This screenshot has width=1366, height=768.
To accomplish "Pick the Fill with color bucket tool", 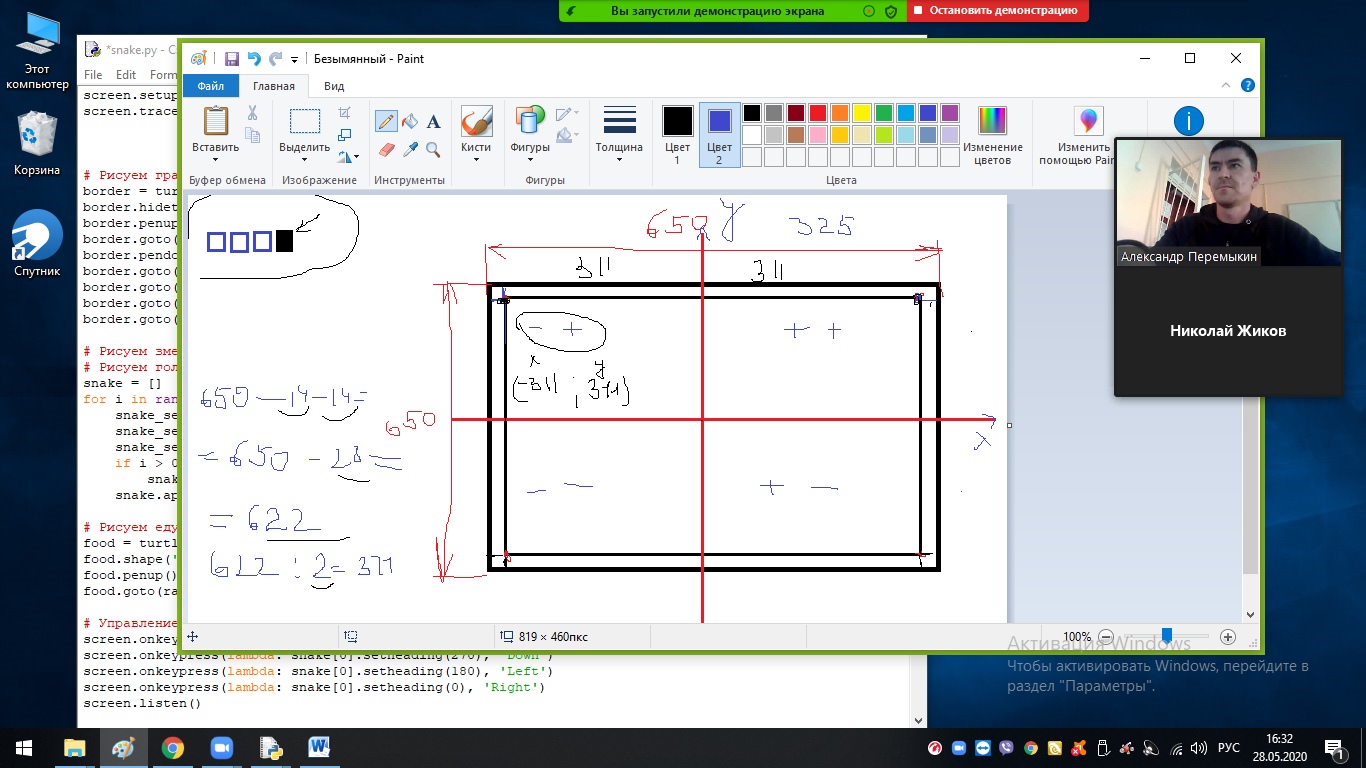I will (409, 121).
